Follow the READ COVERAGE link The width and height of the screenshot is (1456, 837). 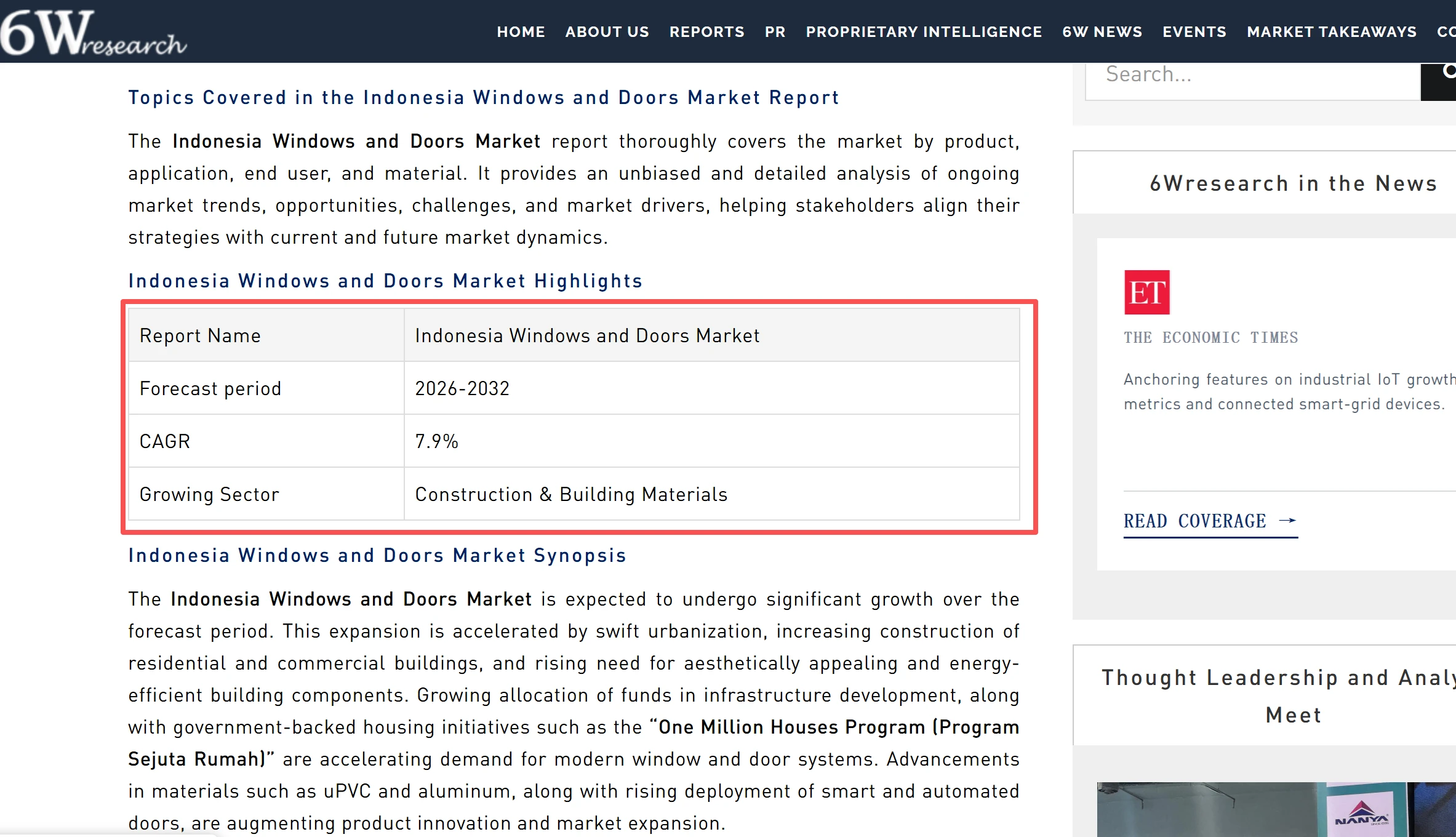tap(1210, 521)
